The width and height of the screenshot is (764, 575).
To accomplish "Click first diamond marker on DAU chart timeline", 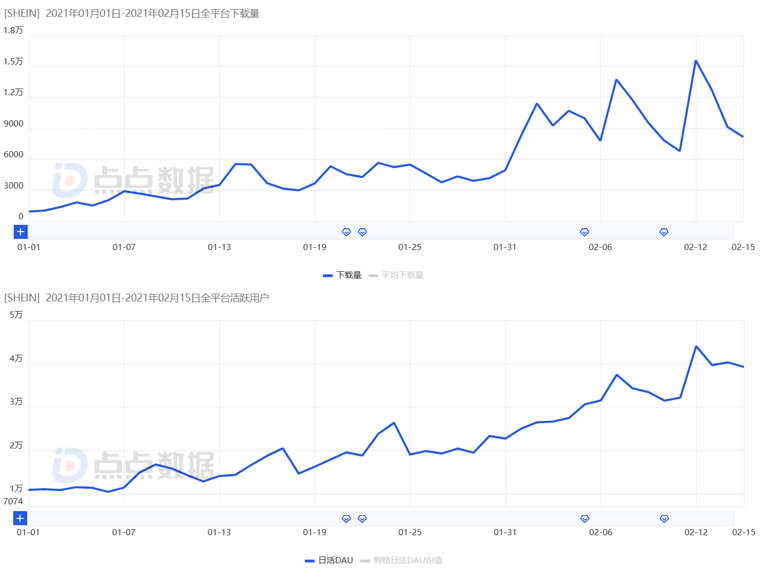I will pyautogui.click(x=347, y=519).
